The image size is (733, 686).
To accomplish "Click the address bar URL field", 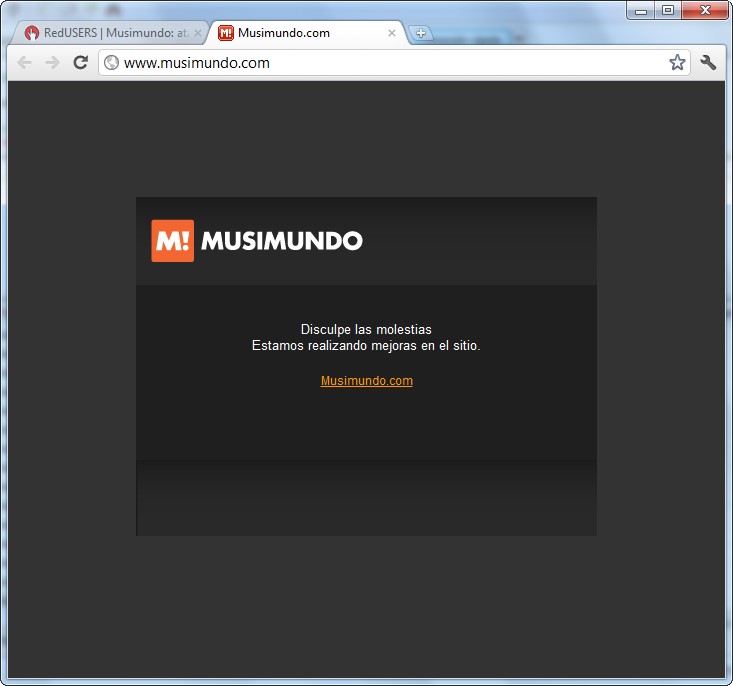I will coord(394,62).
